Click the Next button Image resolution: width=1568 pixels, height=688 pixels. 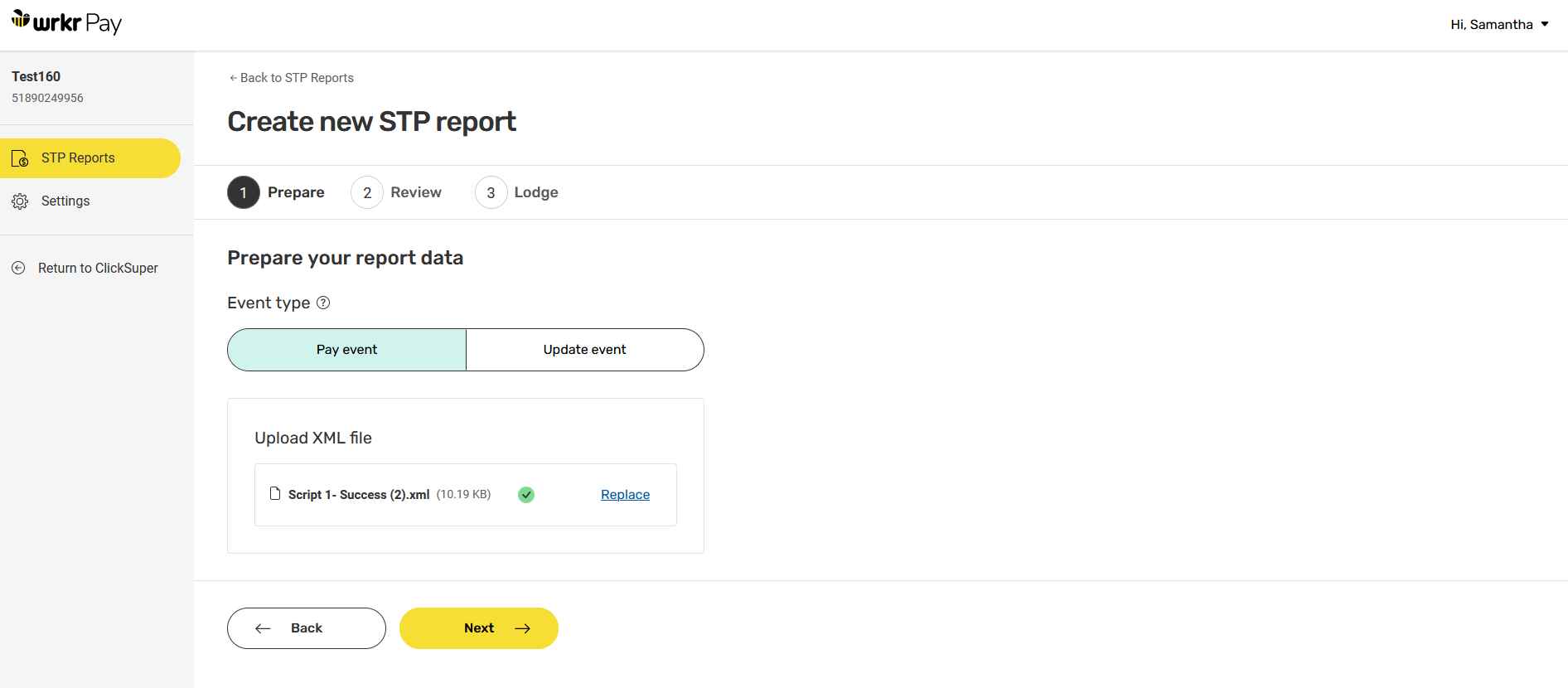coord(479,628)
